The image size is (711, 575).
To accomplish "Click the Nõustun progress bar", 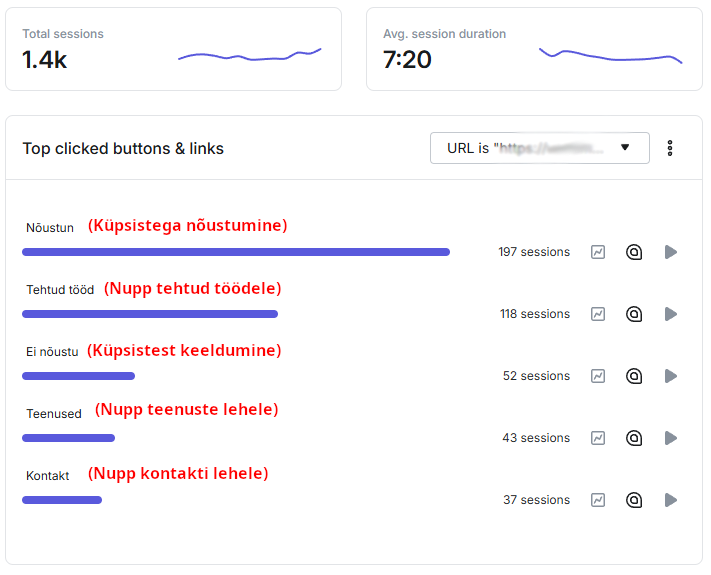I will [236, 252].
